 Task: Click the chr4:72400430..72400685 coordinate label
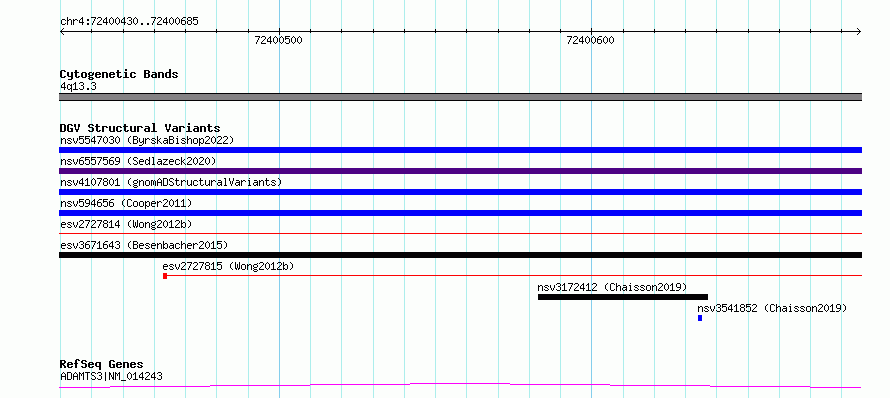129,22
